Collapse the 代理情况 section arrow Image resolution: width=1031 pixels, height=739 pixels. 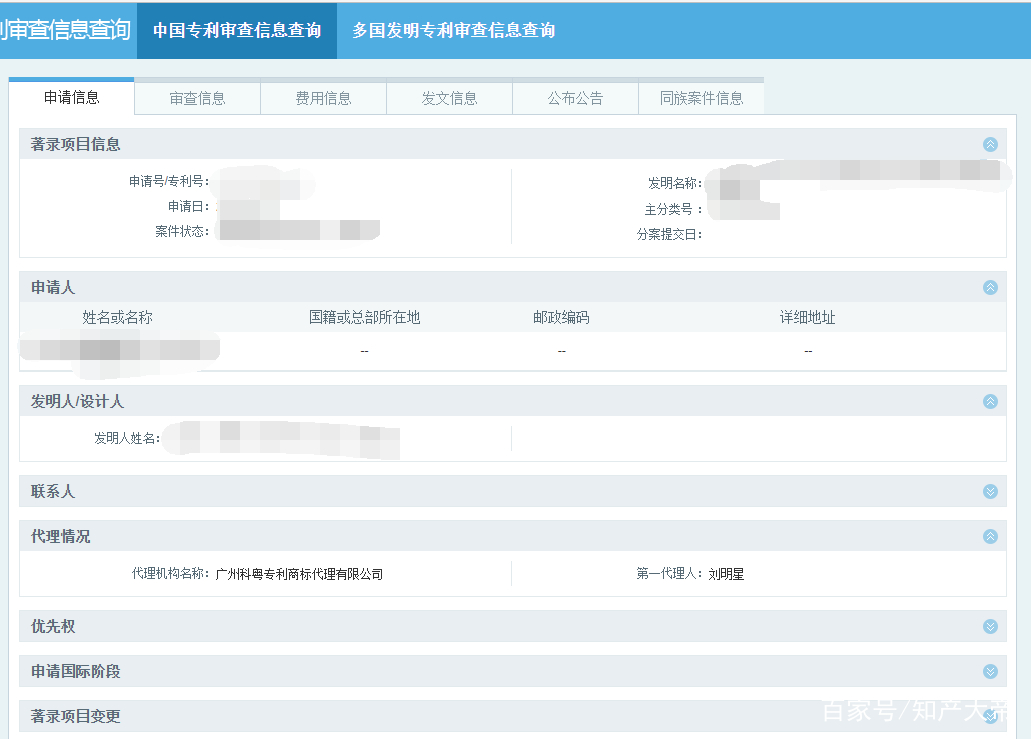[x=990, y=536]
